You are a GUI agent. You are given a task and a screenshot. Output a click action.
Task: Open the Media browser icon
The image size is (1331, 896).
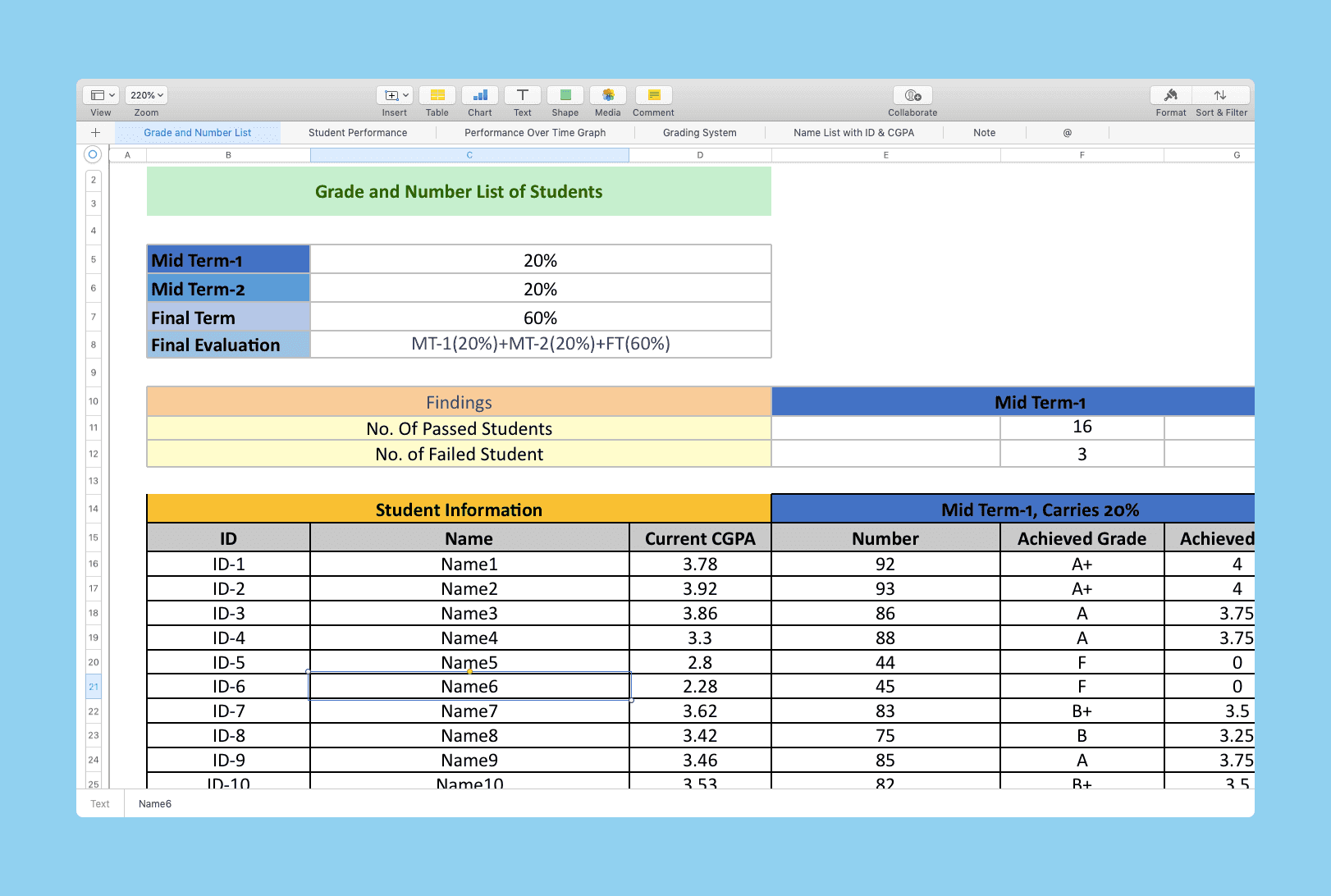[608, 96]
